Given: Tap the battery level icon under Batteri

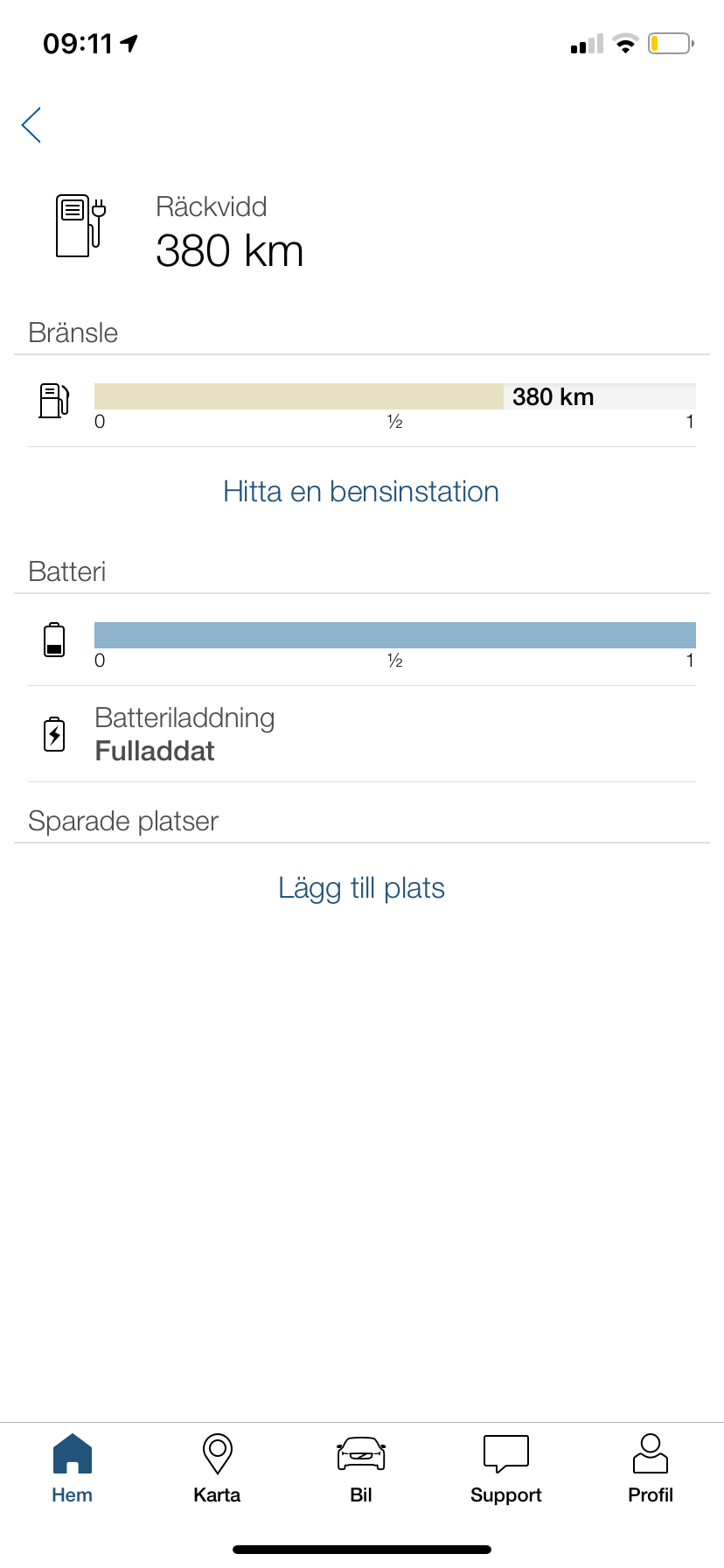Looking at the screenshot, I should click(54, 640).
